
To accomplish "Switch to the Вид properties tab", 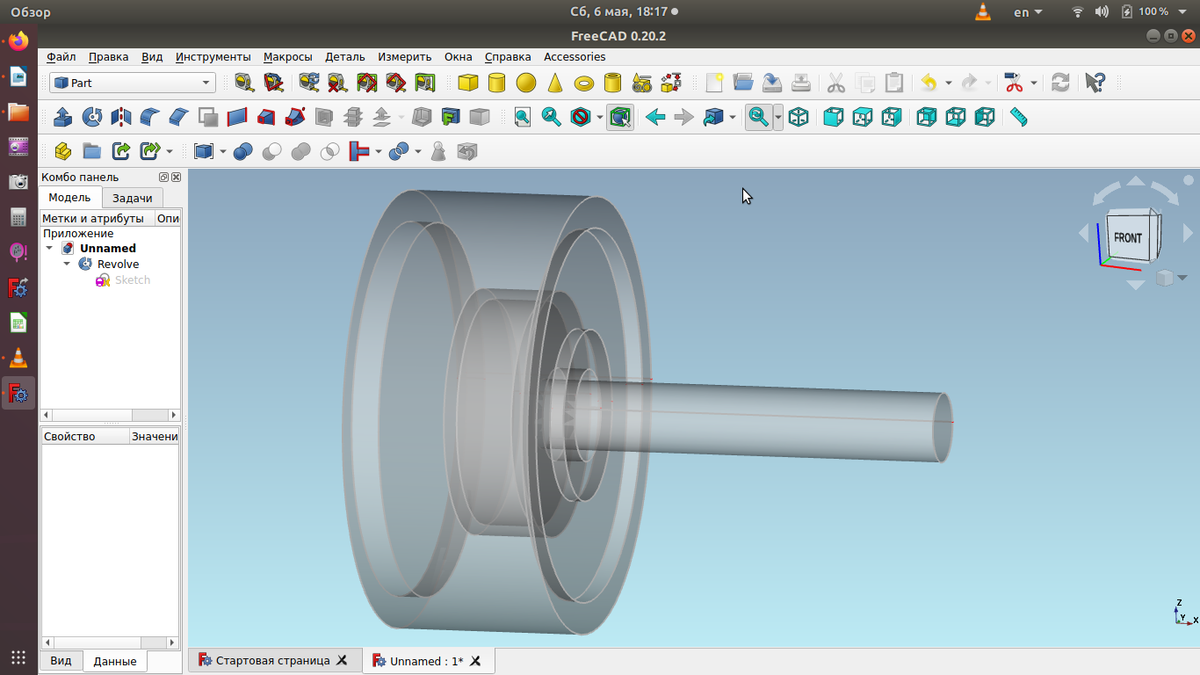I will click(61, 661).
